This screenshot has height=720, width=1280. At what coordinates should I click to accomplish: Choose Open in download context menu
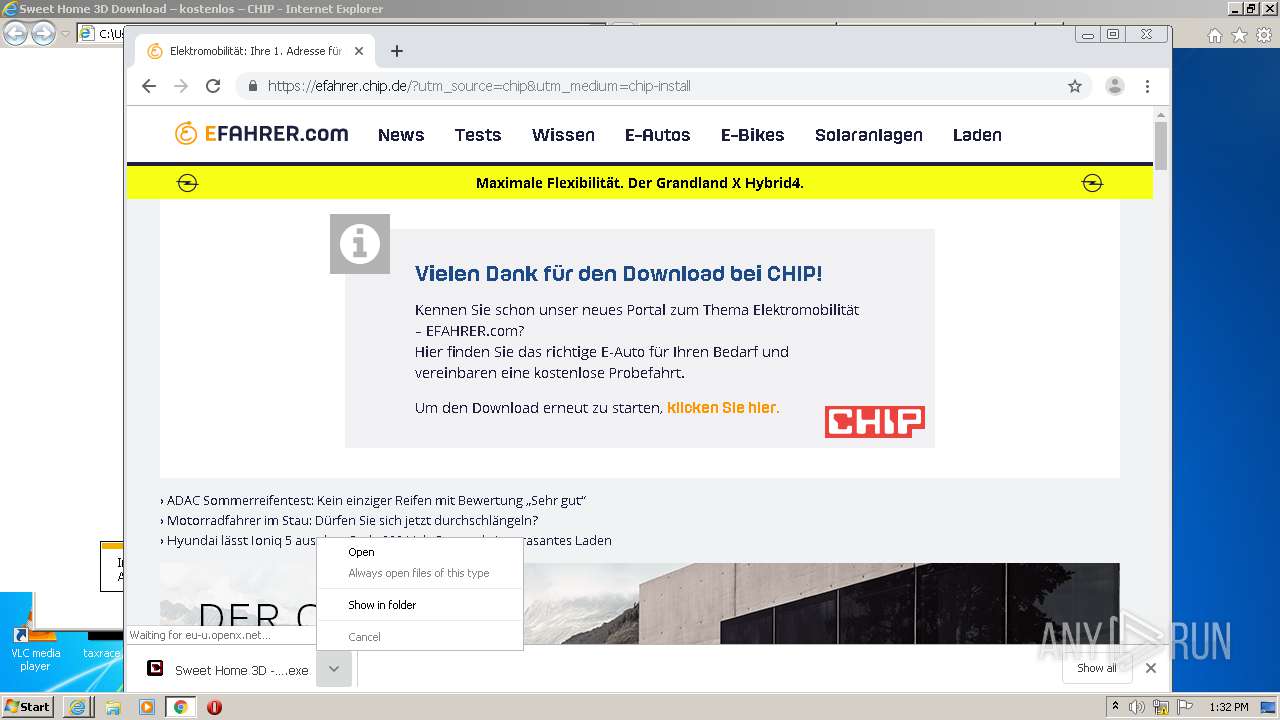pyautogui.click(x=420, y=552)
